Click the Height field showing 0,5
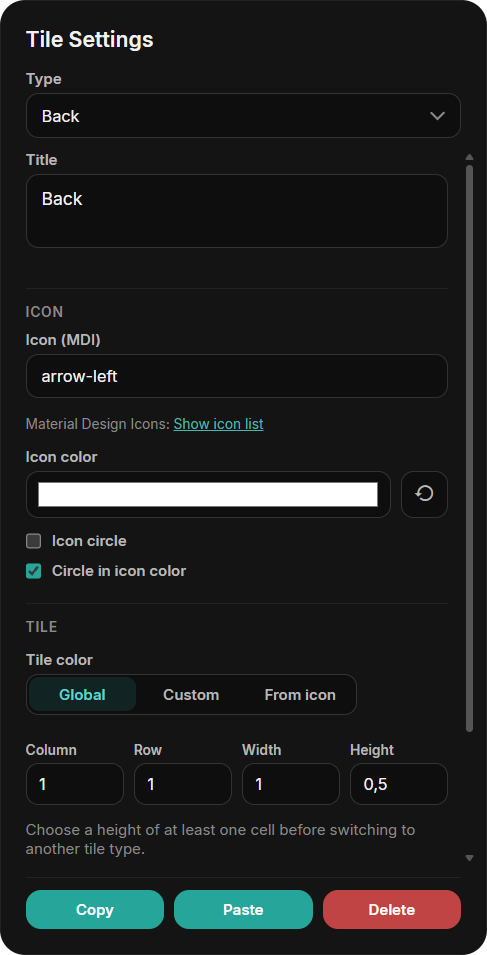 399,784
